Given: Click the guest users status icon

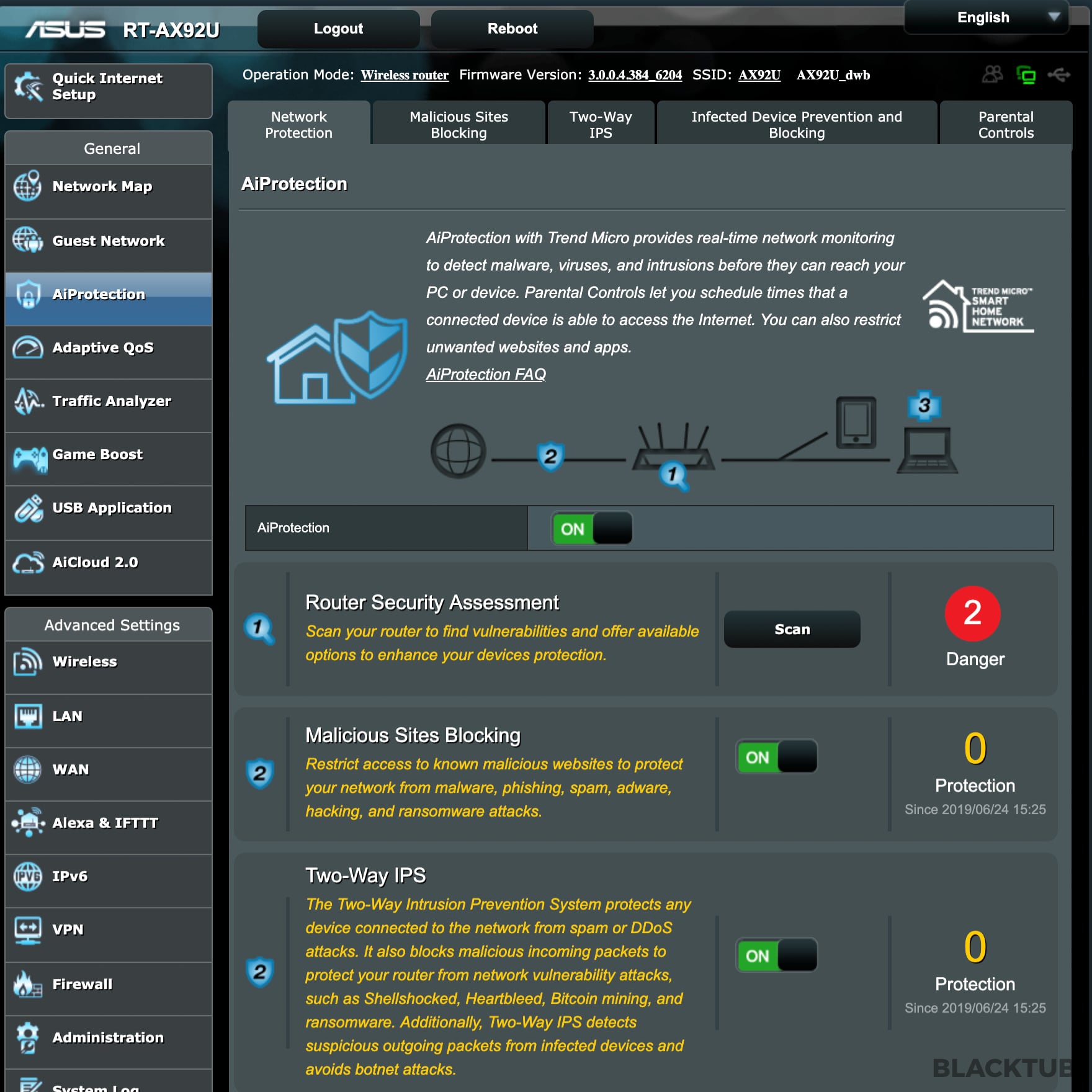Looking at the screenshot, I should click(993, 74).
